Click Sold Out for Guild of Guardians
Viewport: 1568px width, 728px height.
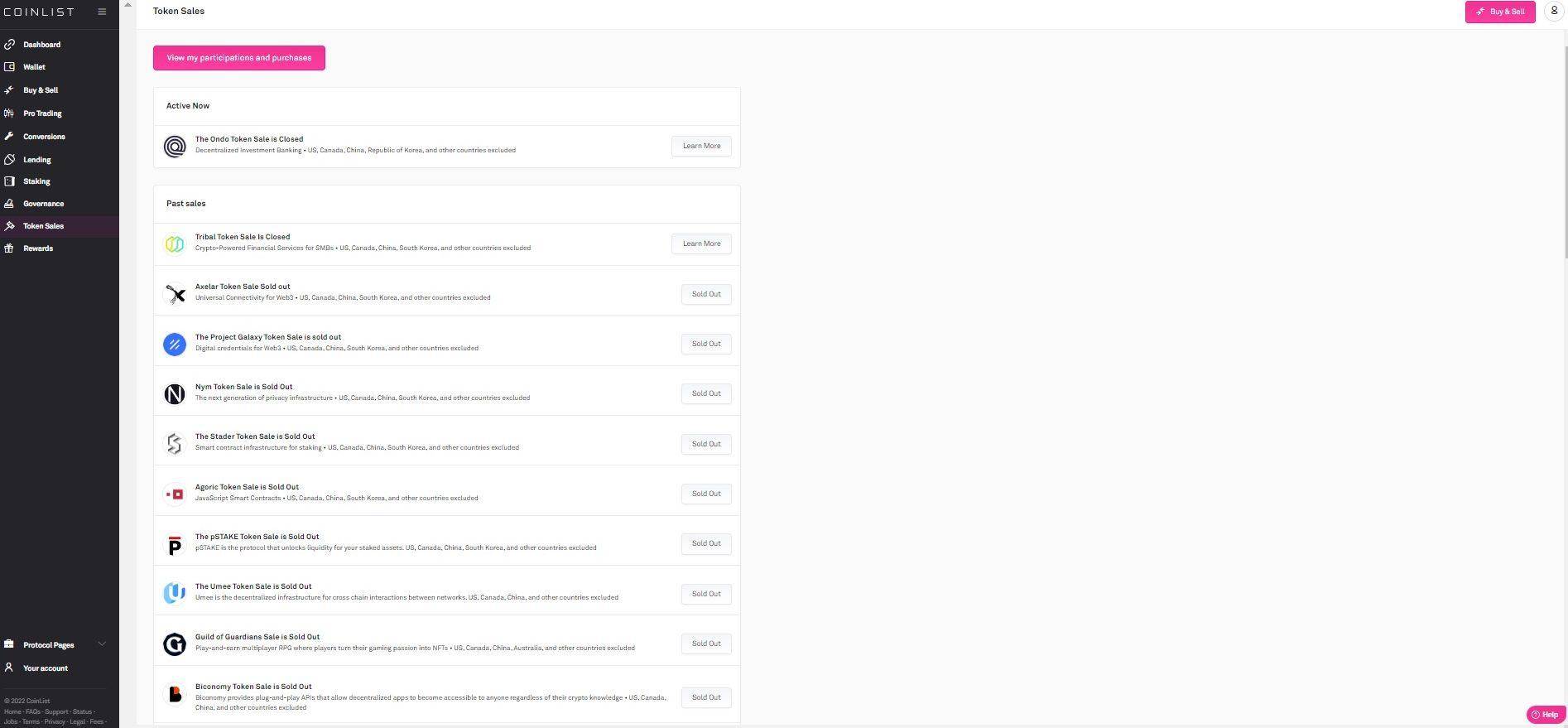pos(706,644)
